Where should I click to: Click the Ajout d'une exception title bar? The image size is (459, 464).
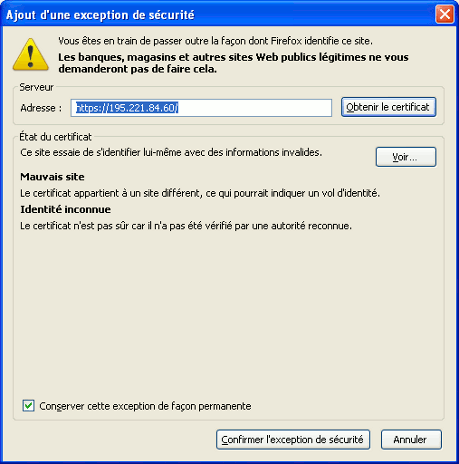(217, 15)
